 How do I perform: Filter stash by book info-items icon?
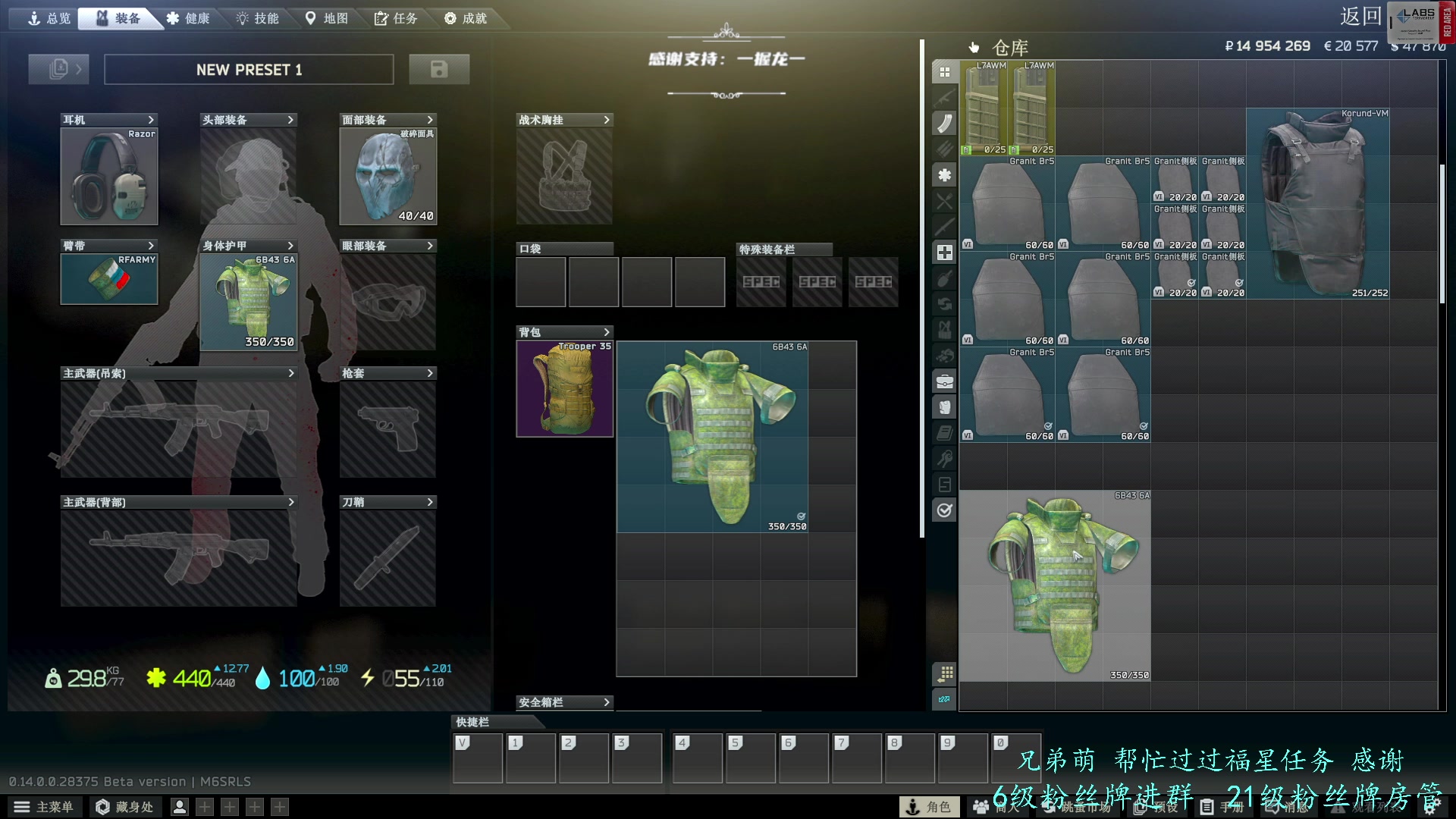pyautogui.click(x=944, y=433)
